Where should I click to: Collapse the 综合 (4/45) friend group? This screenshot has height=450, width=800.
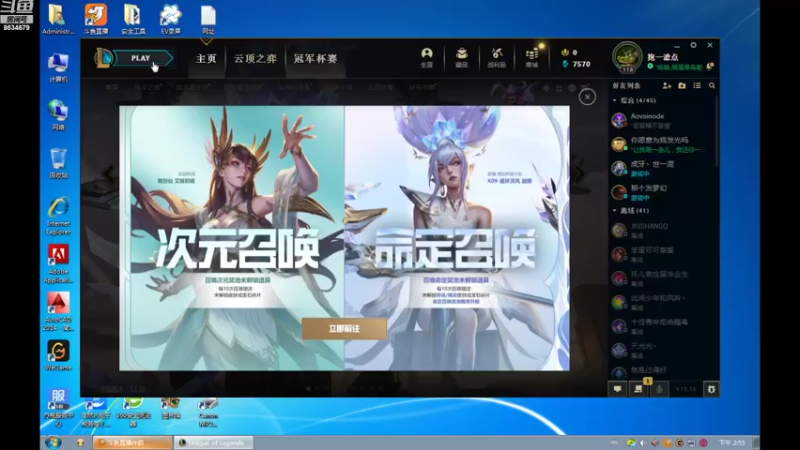pos(634,101)
